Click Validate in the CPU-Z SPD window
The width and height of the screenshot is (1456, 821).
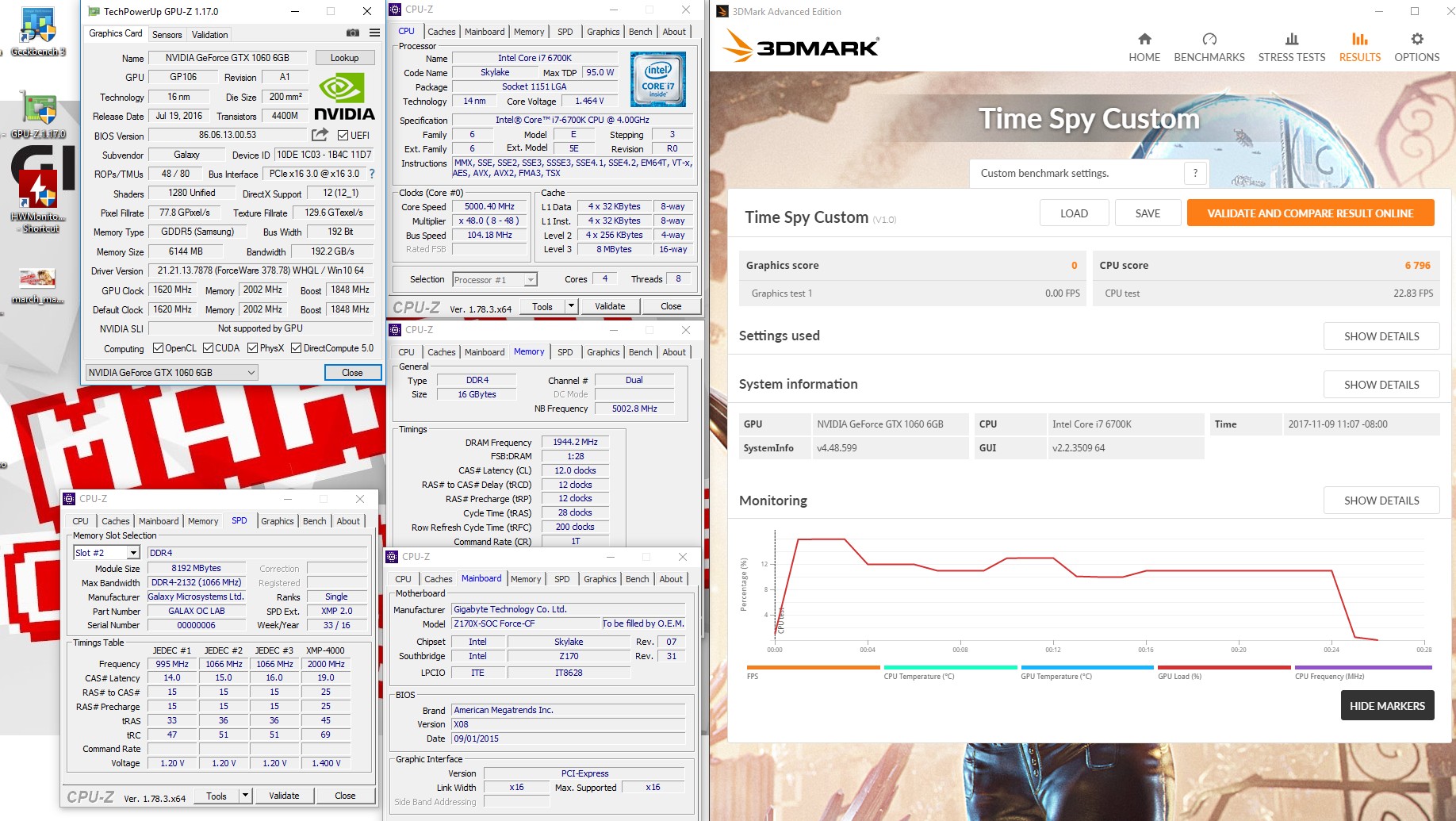pyautogui.click(x=284, y=796)
